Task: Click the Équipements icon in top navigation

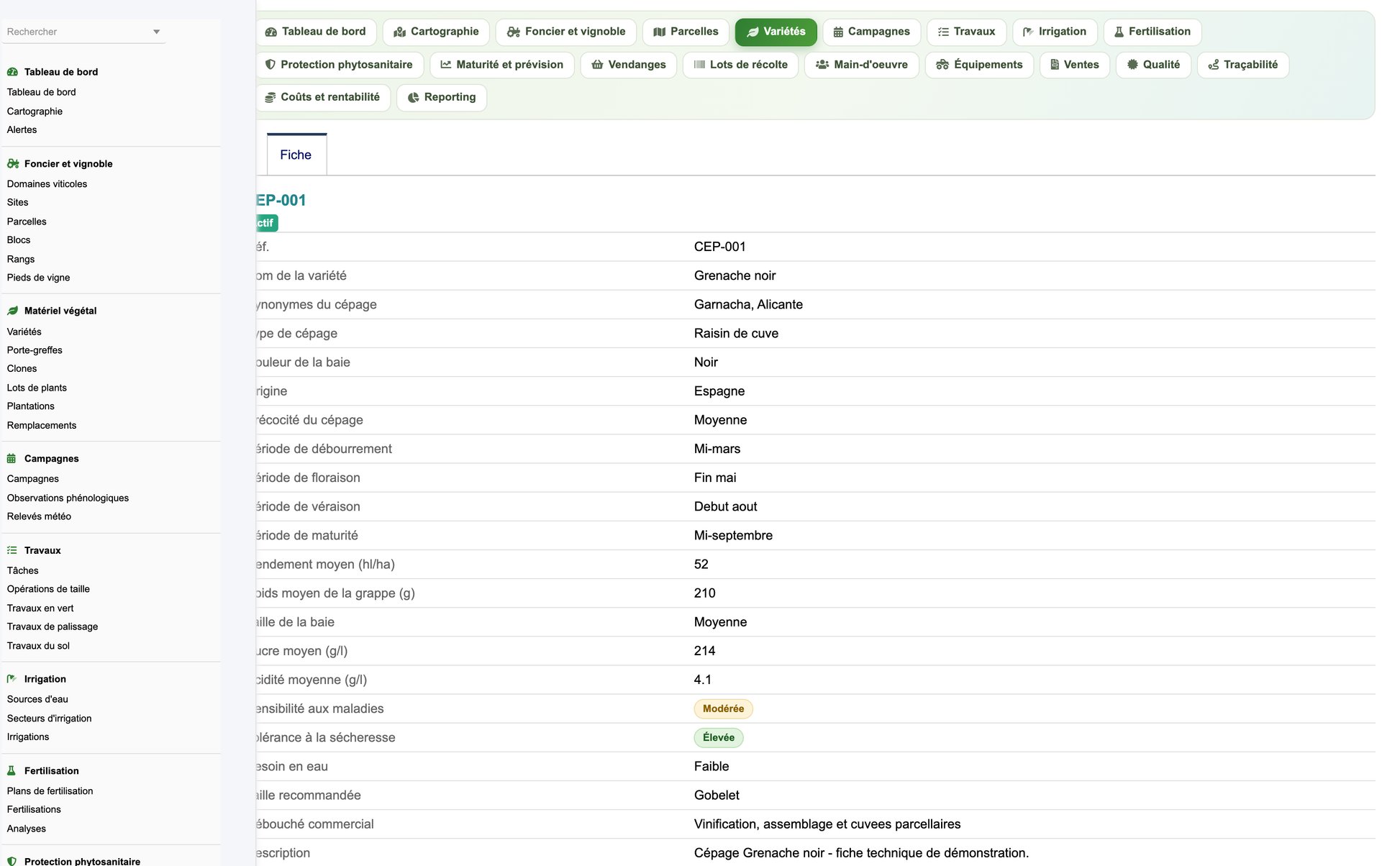Action: [942, 65]
